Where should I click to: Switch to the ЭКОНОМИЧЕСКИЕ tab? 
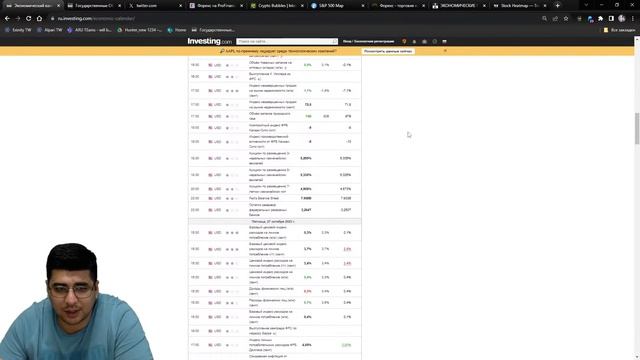(459, 6)
